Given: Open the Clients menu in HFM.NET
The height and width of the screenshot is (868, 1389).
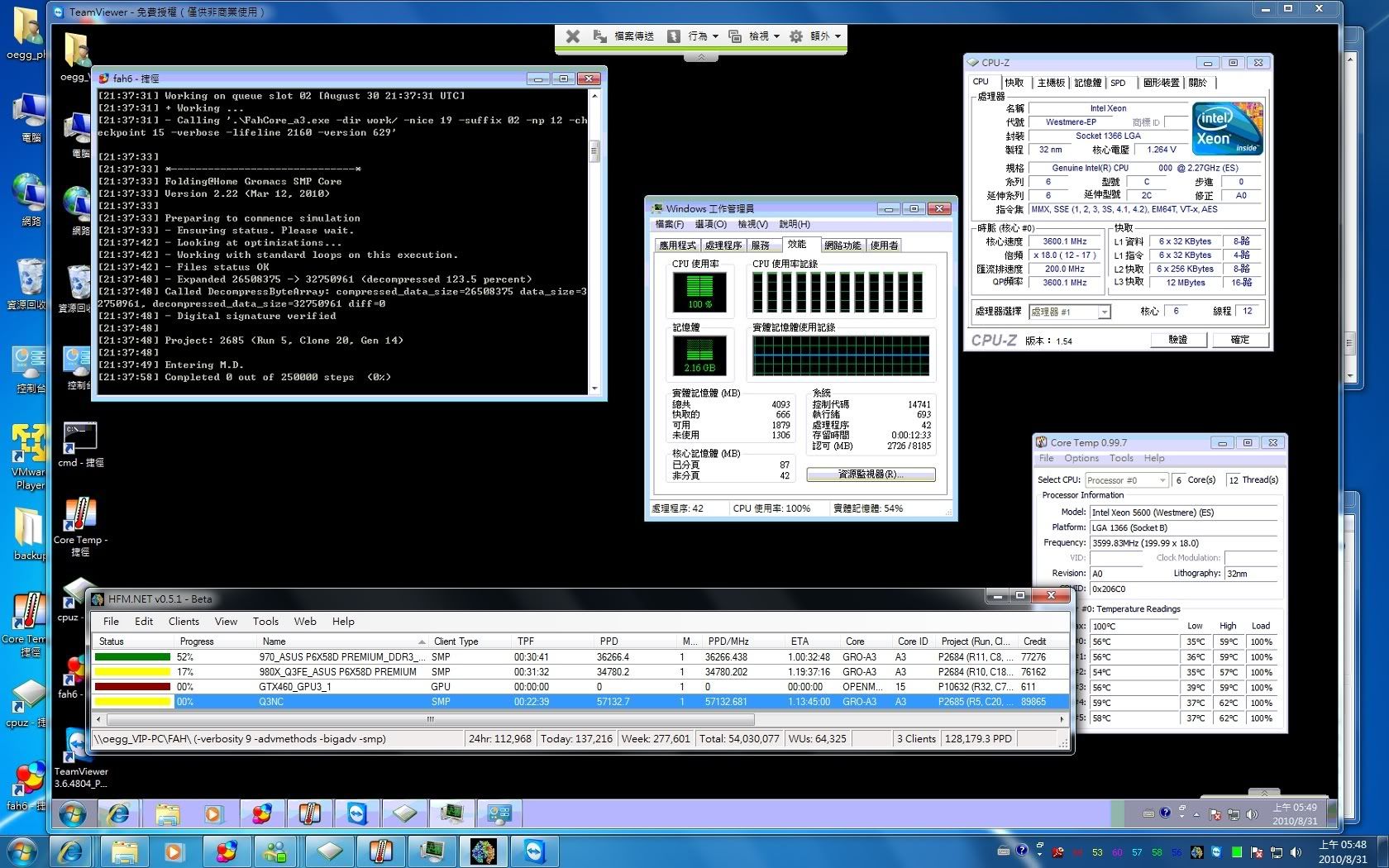Looking at the screenshot, I should (x=184, y=622).
